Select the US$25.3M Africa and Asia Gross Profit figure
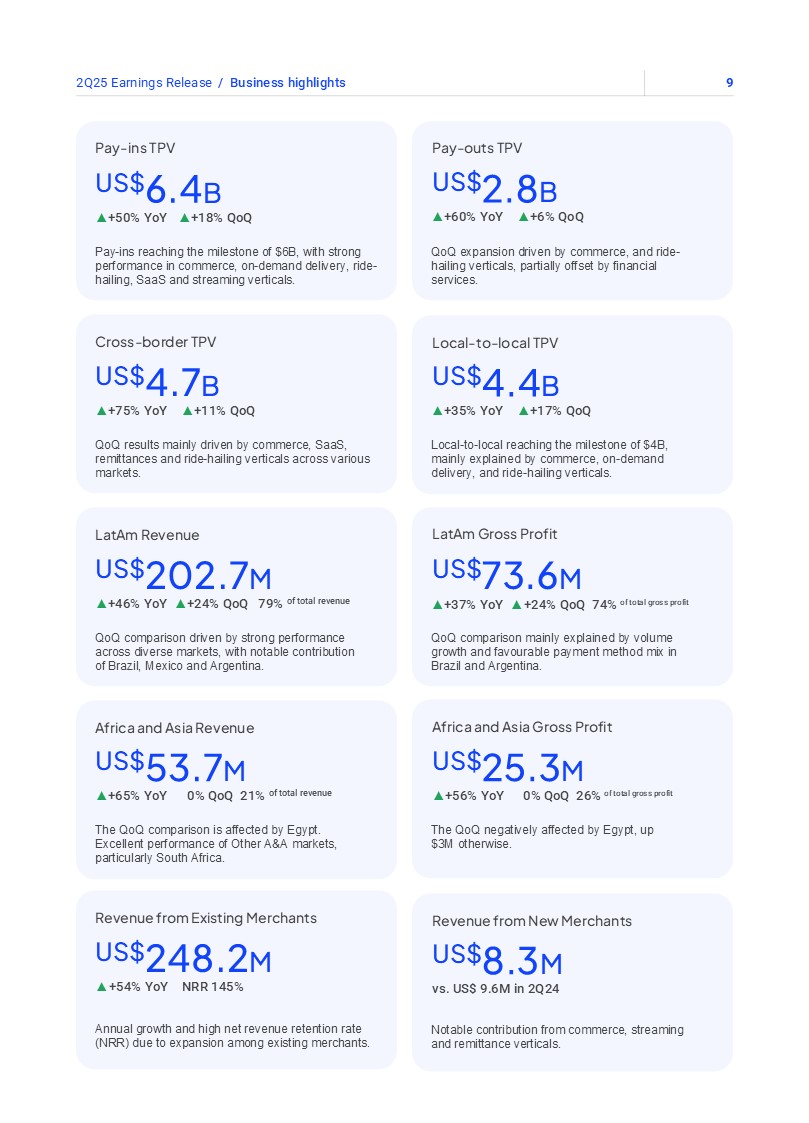 point(507,767)
